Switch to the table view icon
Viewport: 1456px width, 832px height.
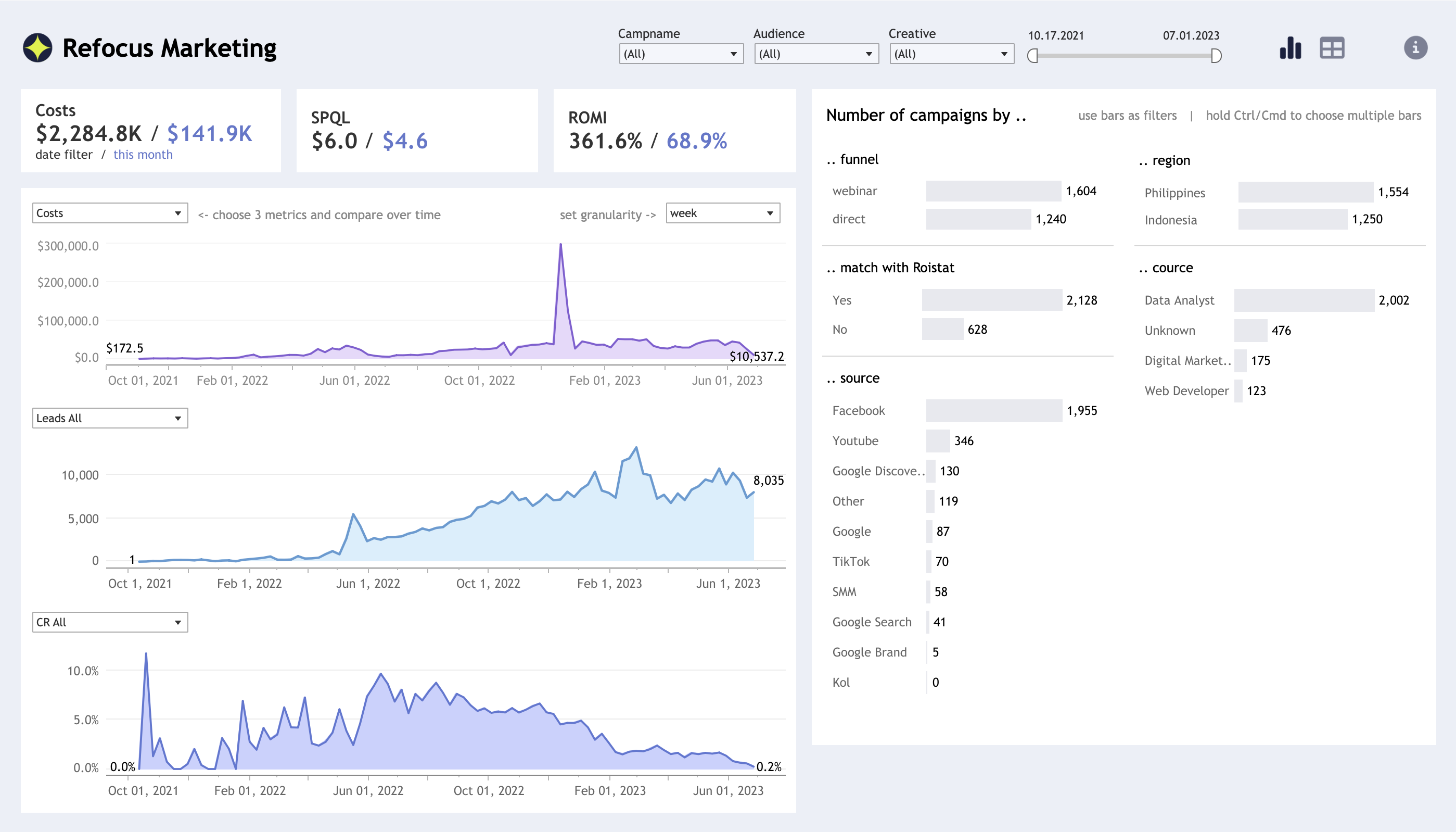[x=1332, y=48]
